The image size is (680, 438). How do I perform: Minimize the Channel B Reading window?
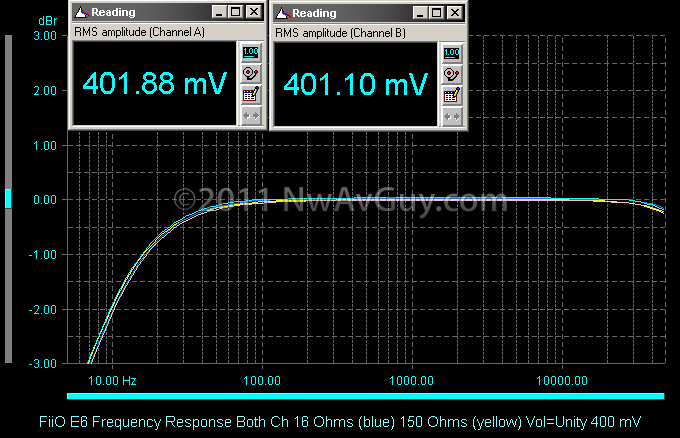tap(421, 13)
